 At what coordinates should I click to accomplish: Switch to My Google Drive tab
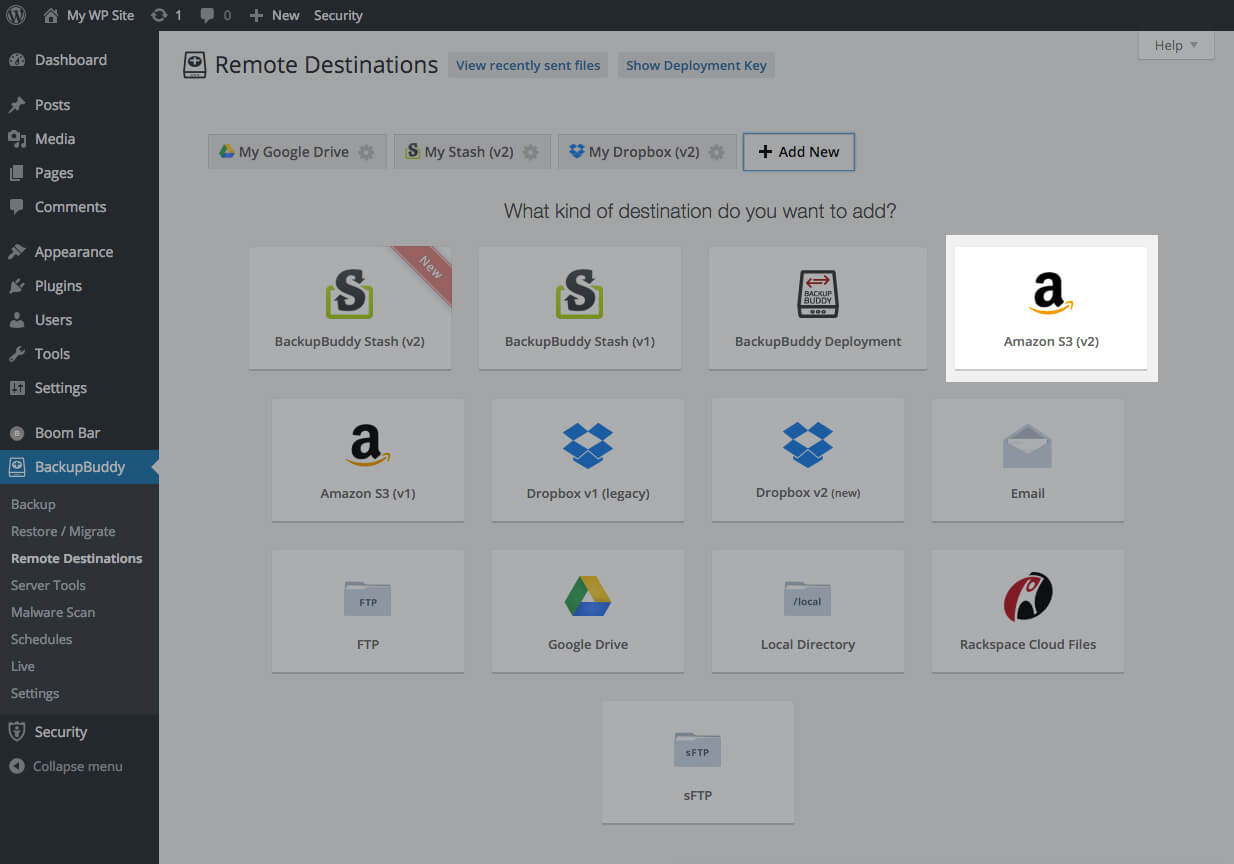click(x=297, y=152)
